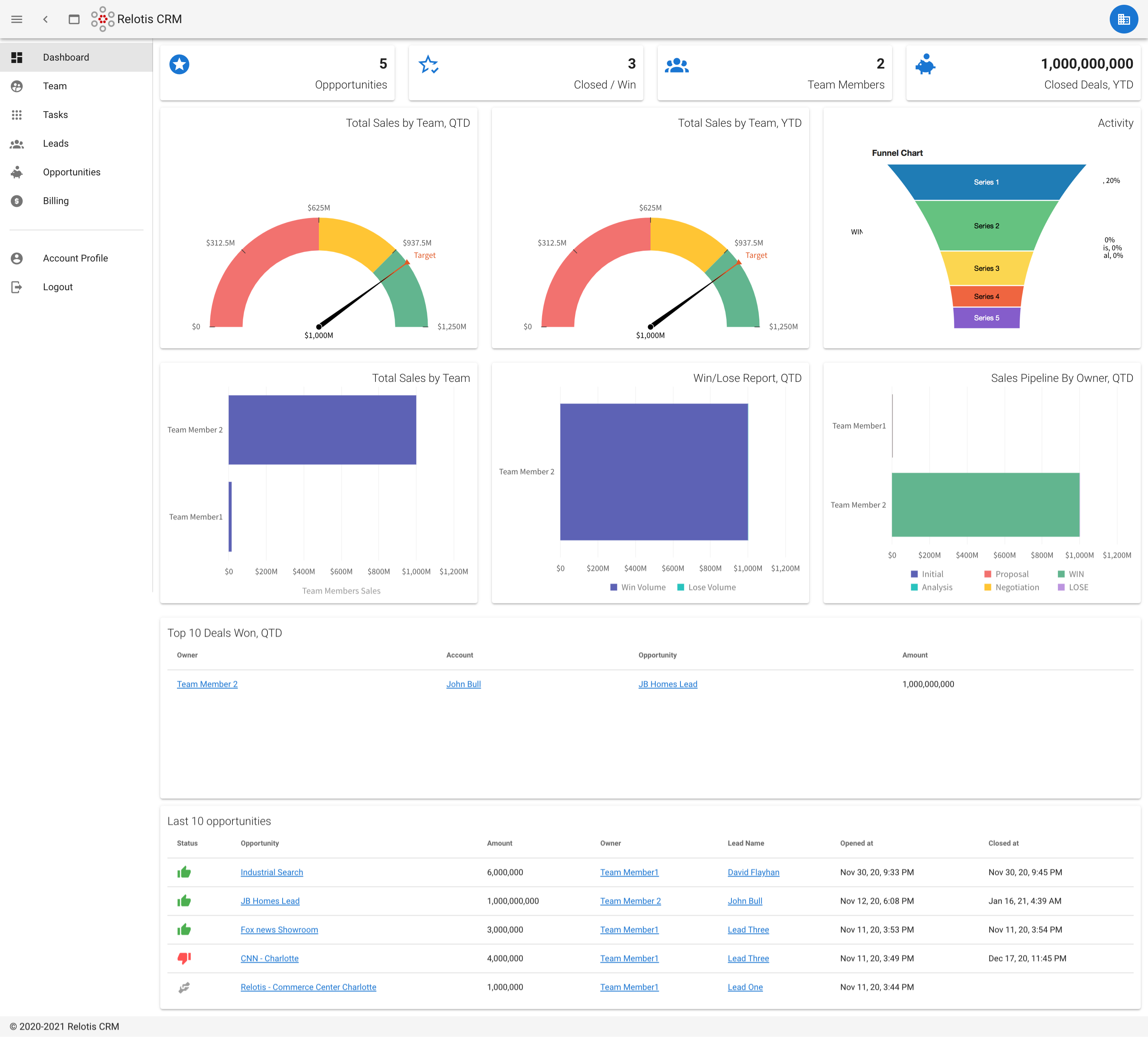Click thumbs-down status icon for CNN - Charlotte
The image size is (1148, 1037).
tap(184, 958)
